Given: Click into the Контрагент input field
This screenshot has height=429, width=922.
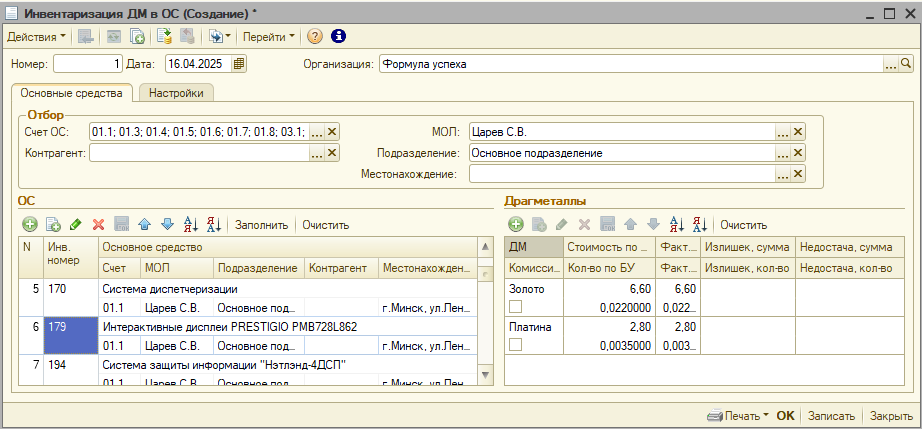Looking at the screenshot, I should tap(198, 154).
